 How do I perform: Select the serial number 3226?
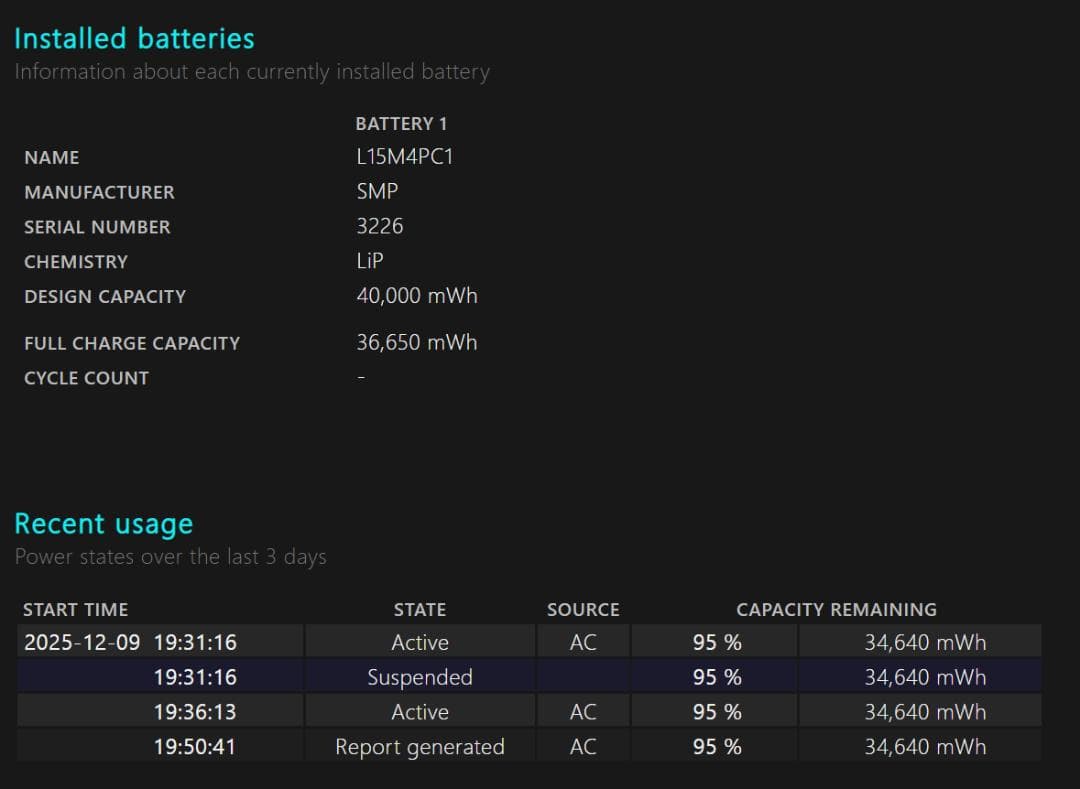380,226
